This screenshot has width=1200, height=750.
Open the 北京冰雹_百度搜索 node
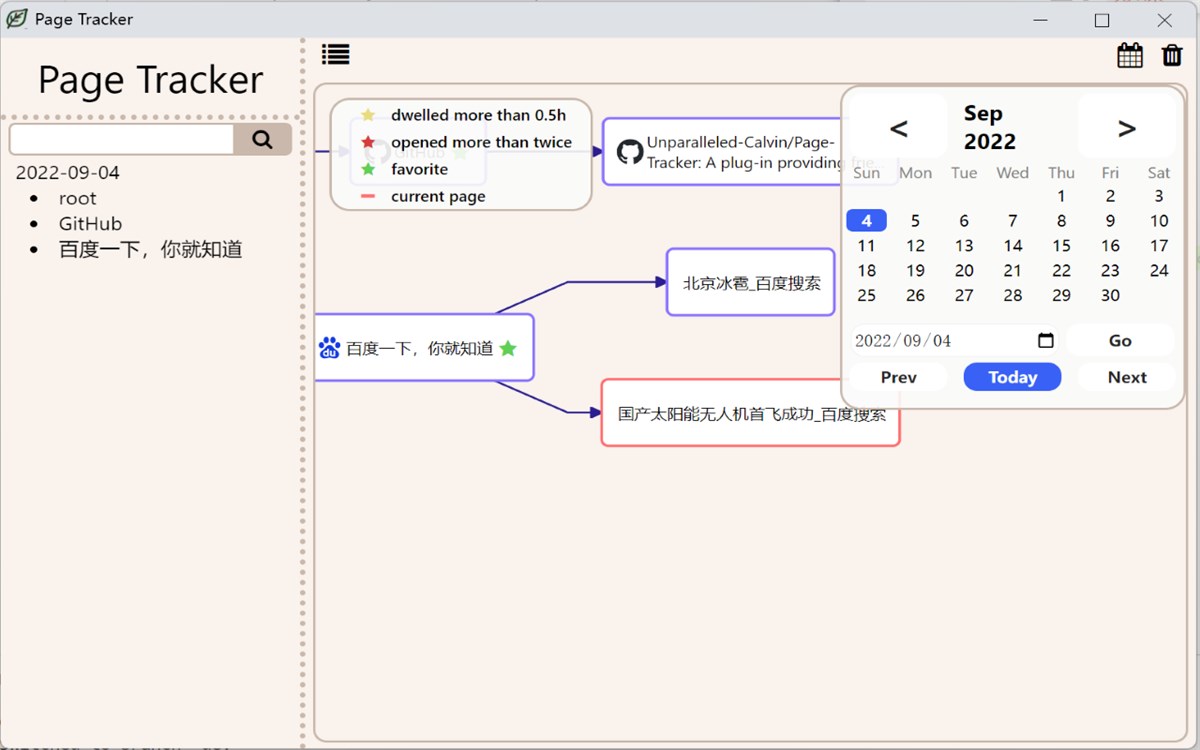[751, 283]
